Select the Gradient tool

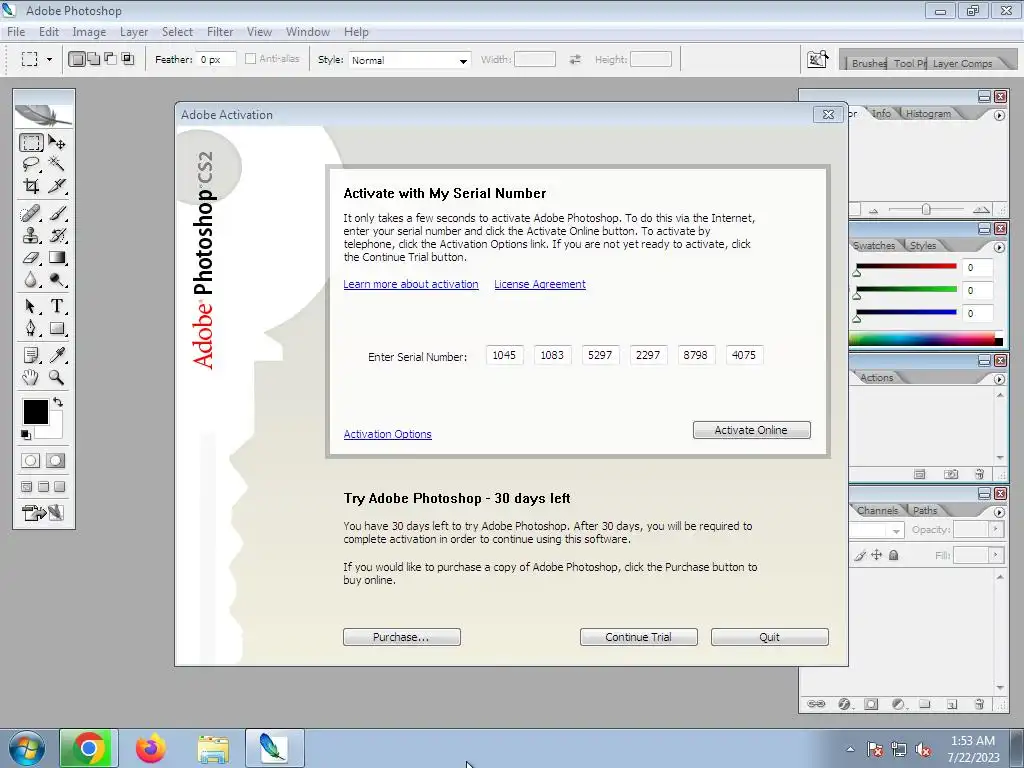[x=57, y=257]
